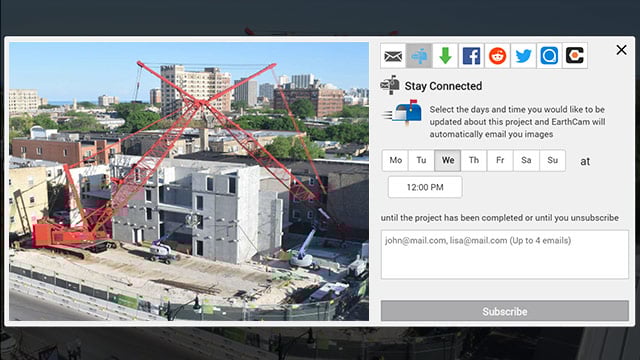Viewport: 640px width, 360px height.
Task: Click the construction site crane image
Action: (x=189, y=181)
